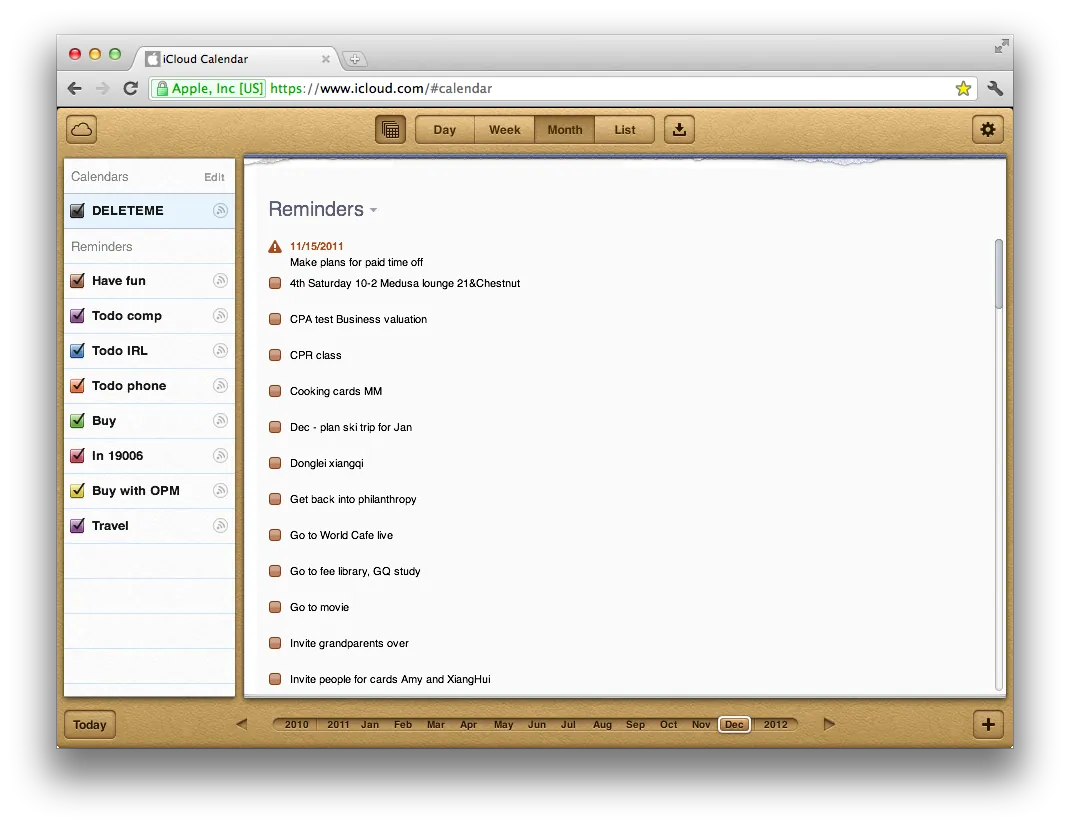This screenshot has height=827, width=1070.
Task: Uncheck the Todo IRL checkbox
Action: [78, 351]
